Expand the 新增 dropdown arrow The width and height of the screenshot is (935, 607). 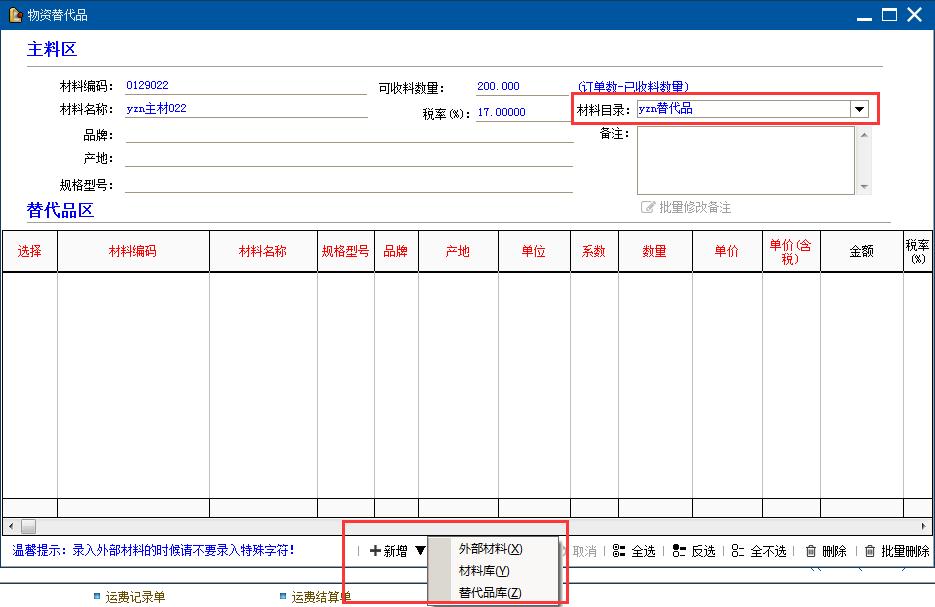pyautogui.click(x=421, y=551)
